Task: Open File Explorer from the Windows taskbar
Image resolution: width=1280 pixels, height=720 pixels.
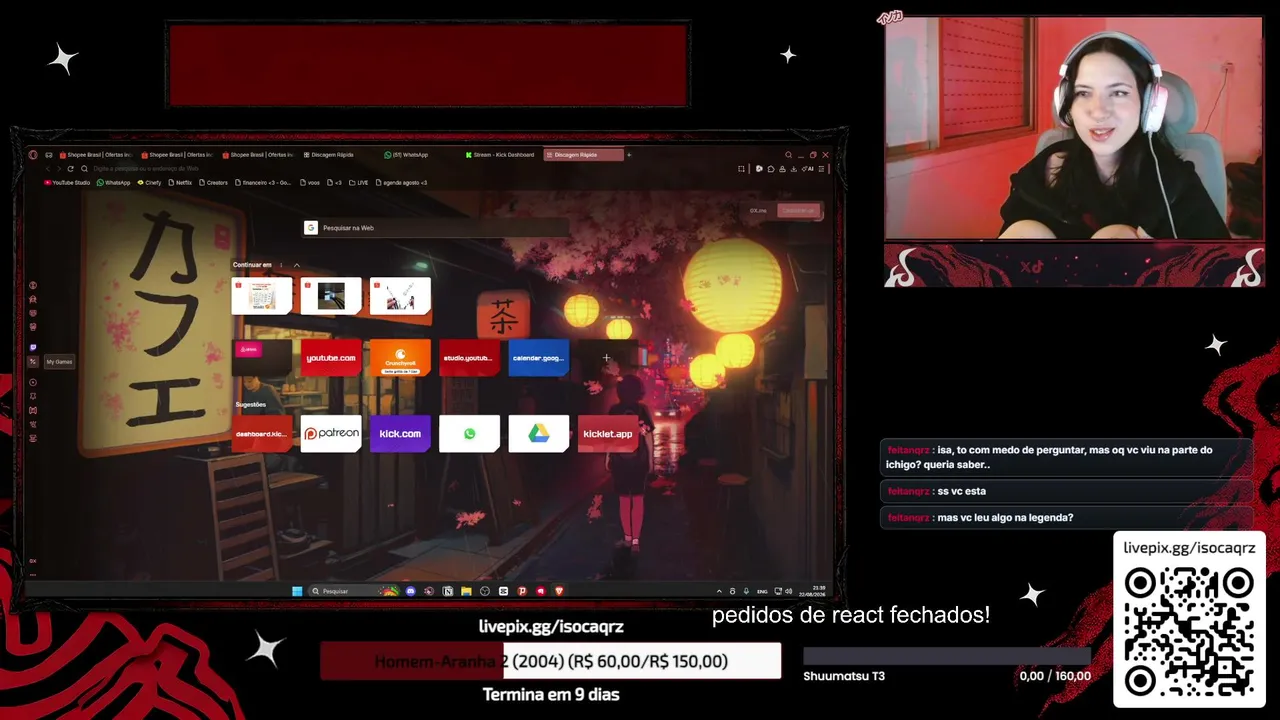Action: (466, 591)
